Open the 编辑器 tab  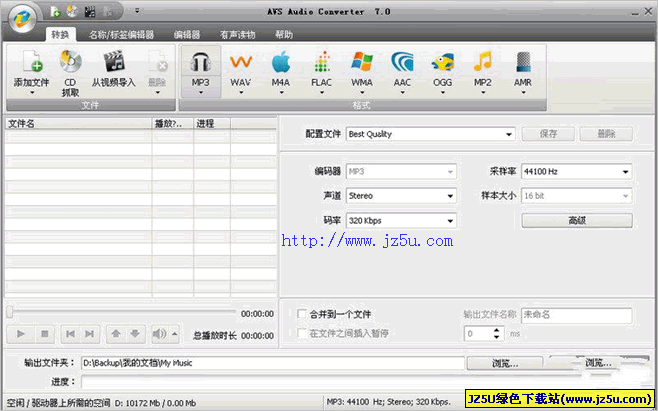coord(187,35)
